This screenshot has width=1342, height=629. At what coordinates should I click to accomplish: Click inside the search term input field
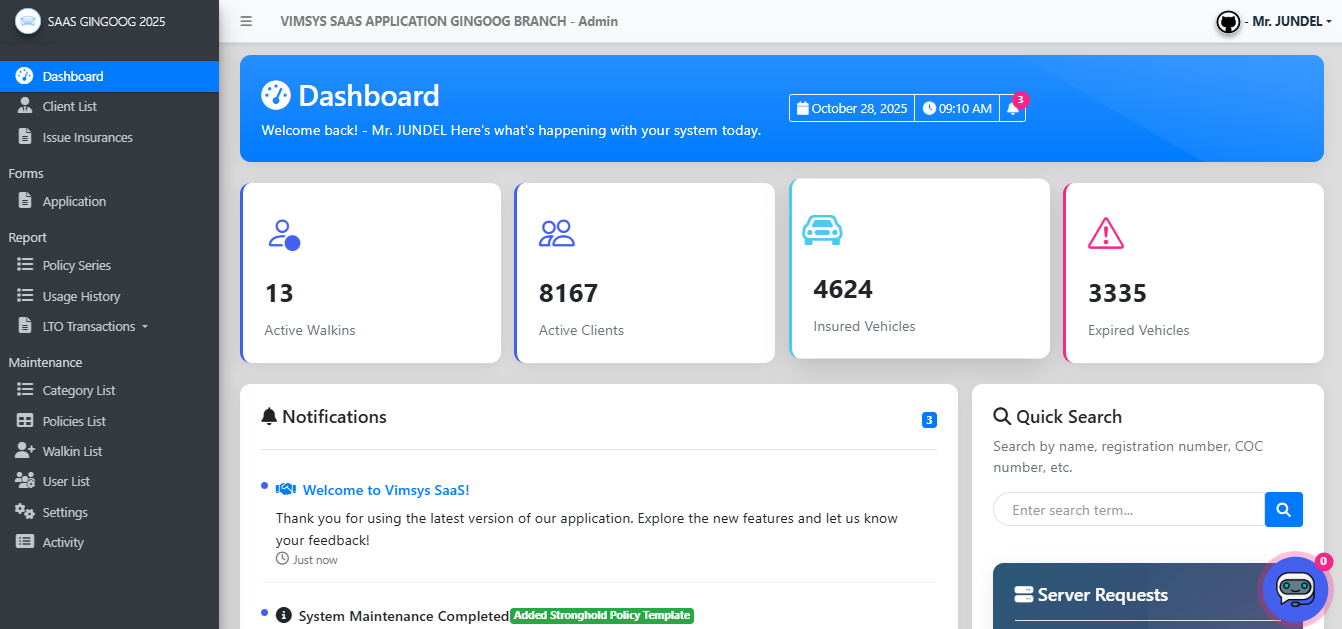[x=1128, y=509]
